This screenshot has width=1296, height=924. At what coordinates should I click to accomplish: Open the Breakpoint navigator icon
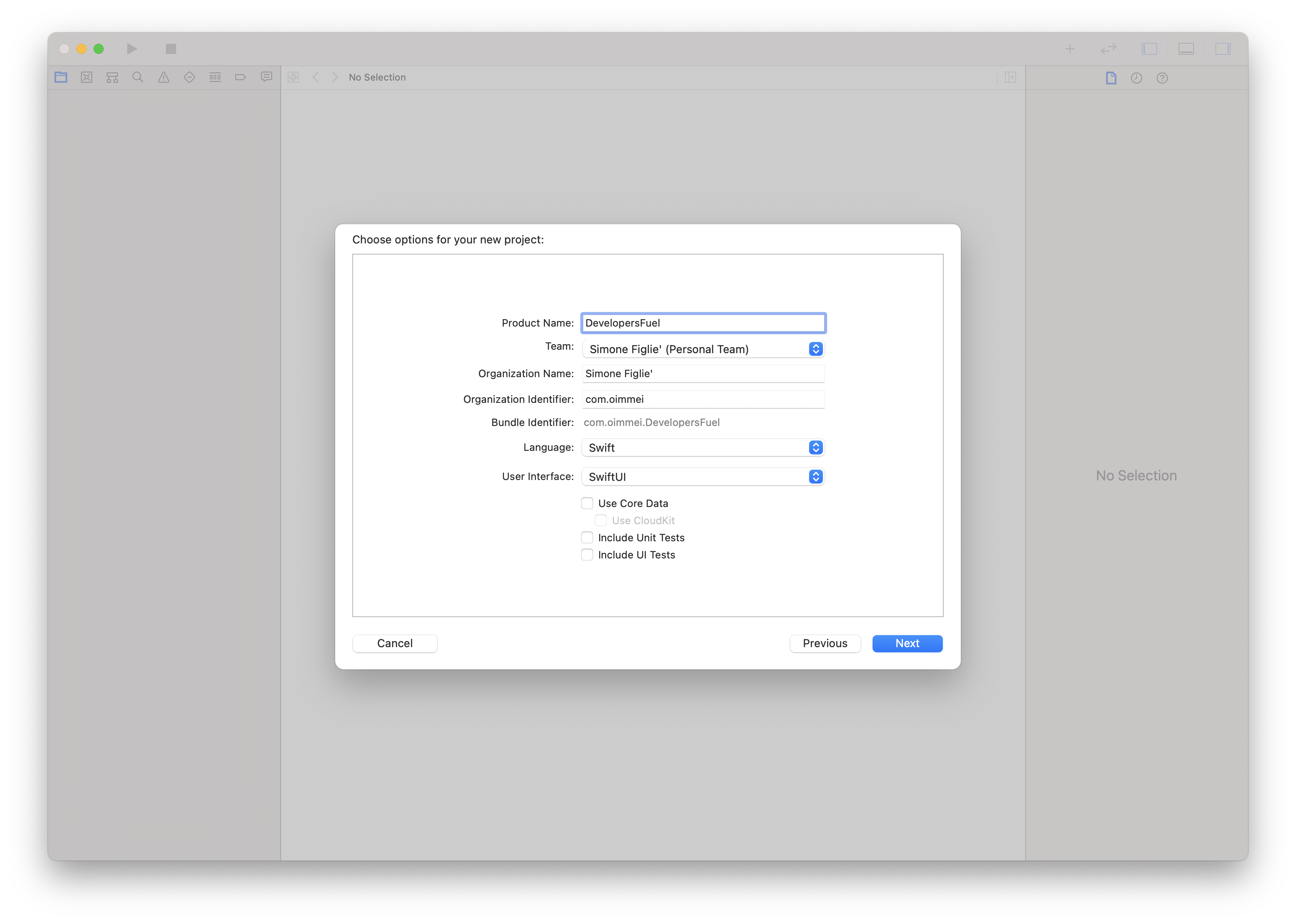(x=241, y=78)
